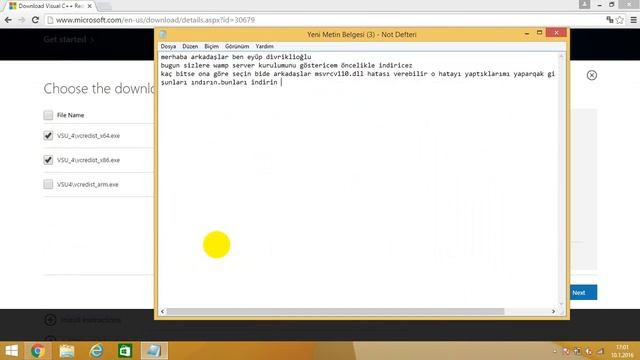The height and width of the screenshot is (360, 640).
Task: Click the Notepad vertical scrollbar up arrow
Action: (561, 56)
